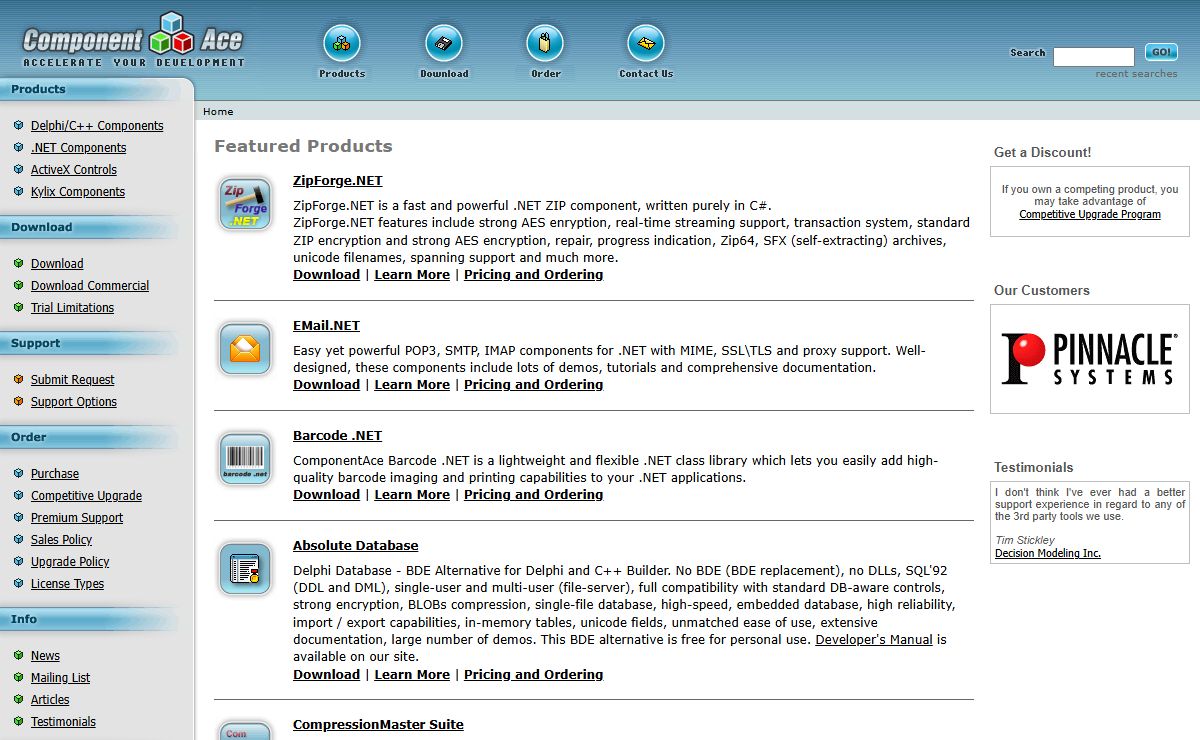Click Learn More under ZipForge.NET
1200x740 pixels.
412,275
